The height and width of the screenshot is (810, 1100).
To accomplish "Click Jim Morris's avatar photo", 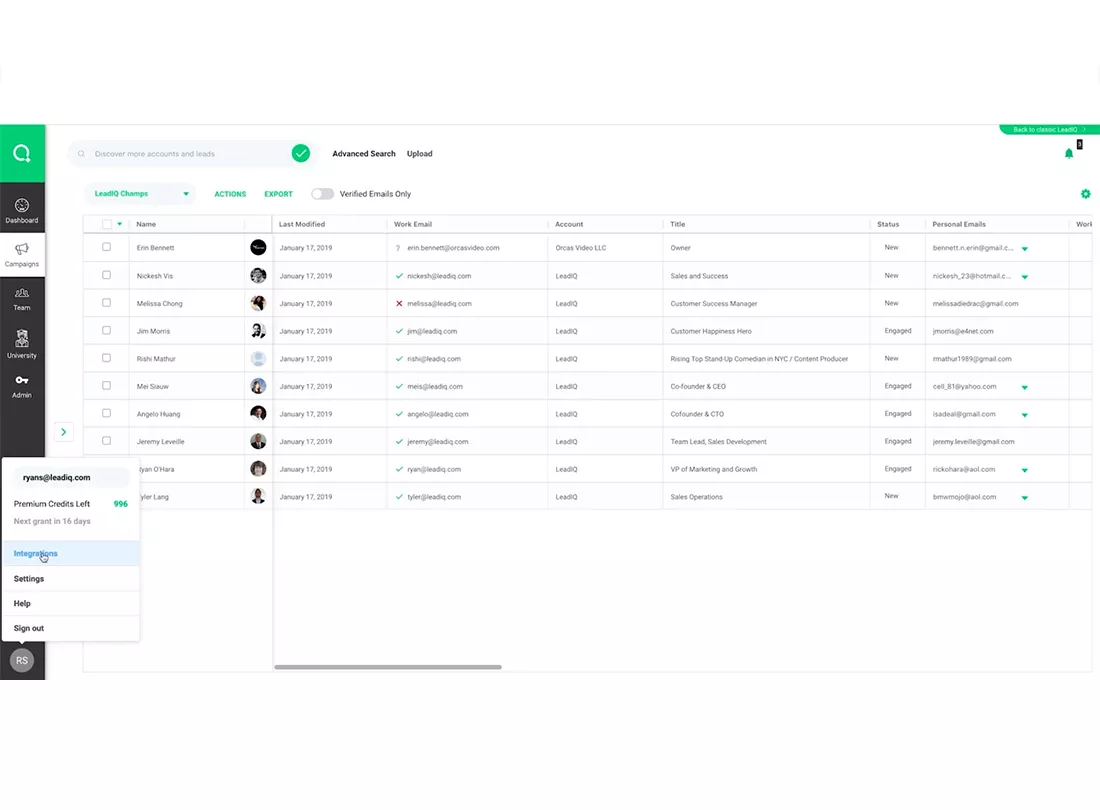I will (x=258, y=330).
